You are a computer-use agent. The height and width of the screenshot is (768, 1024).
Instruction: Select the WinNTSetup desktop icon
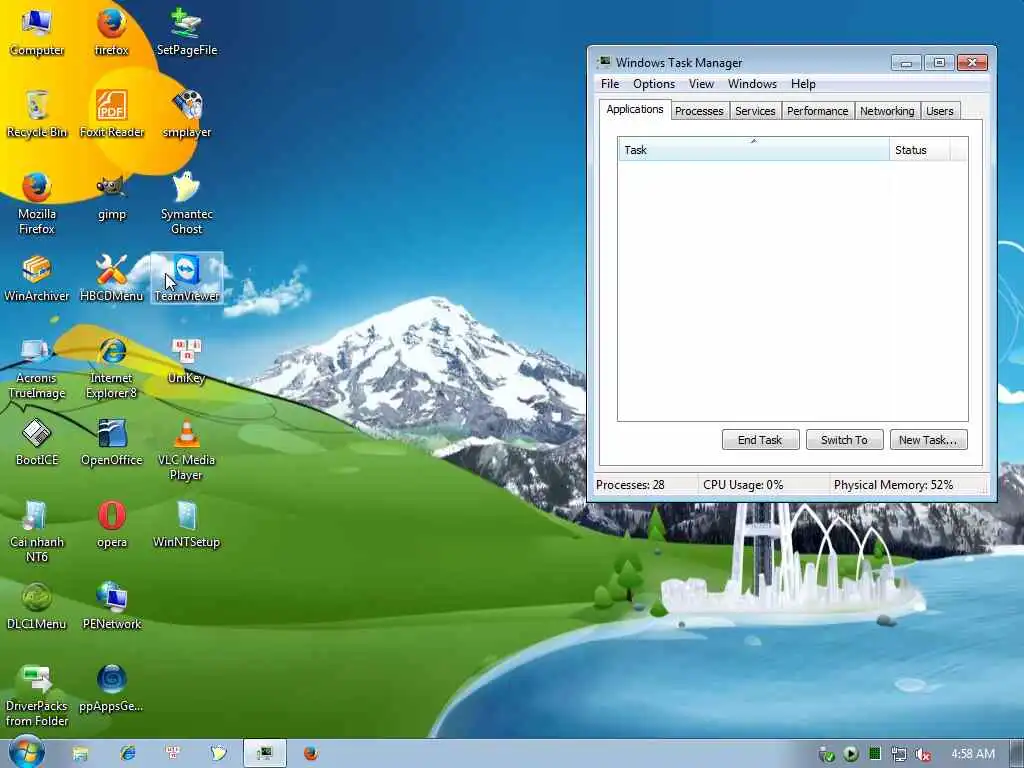click(x=187, y=524)
